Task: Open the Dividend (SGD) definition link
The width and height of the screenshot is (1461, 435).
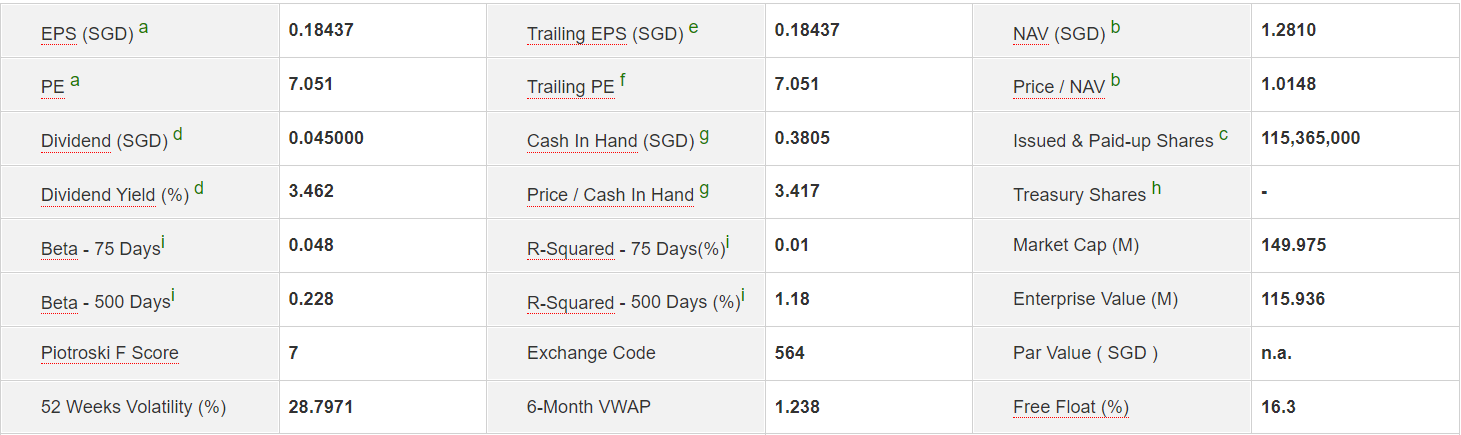Action: 76,141
